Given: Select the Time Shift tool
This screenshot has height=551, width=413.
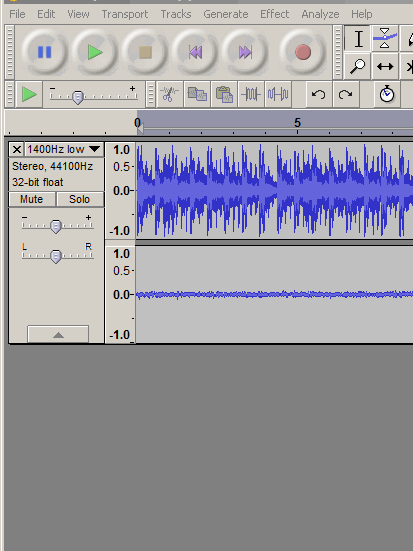Looking at the screenshot, I should (x=385, y=66).
